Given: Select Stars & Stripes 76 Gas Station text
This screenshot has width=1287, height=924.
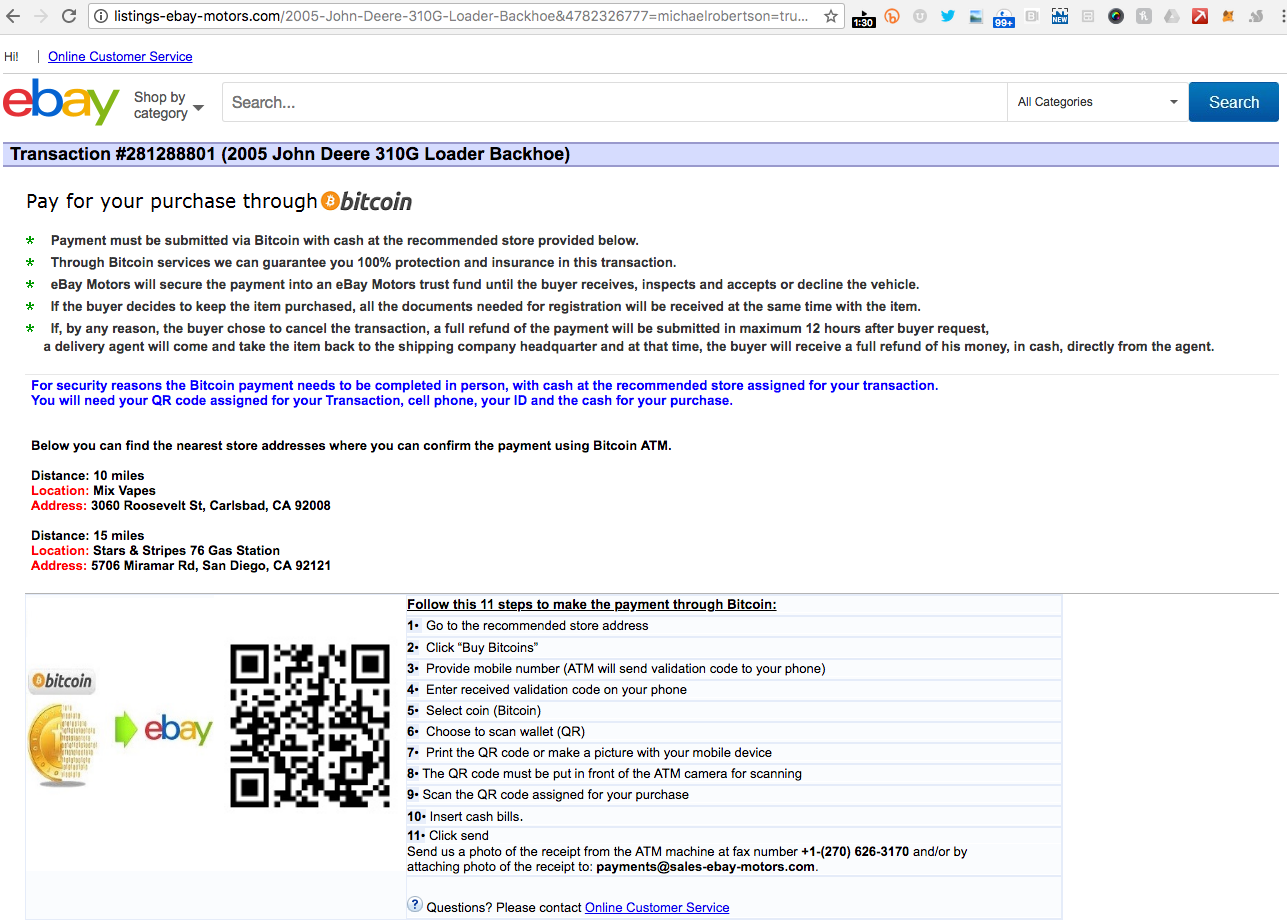Looking at the screenshot, I should tap(186, 551).
